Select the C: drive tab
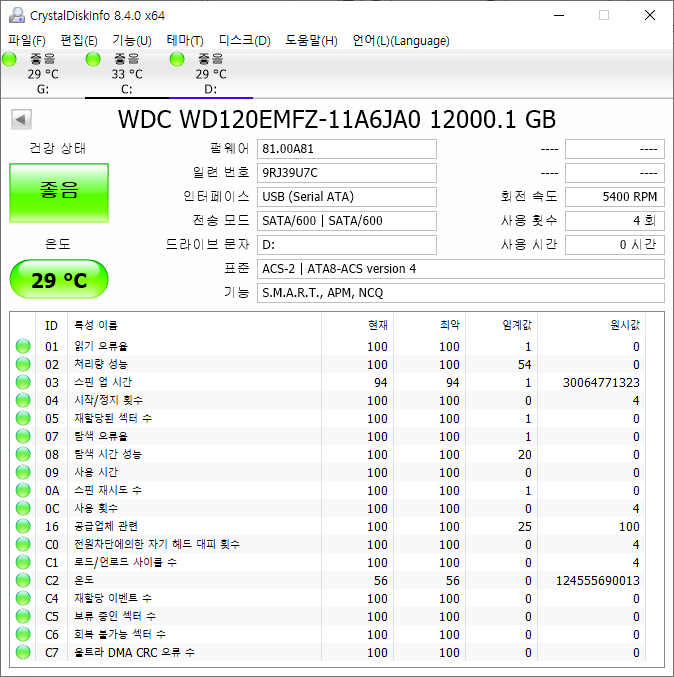674x677 pixels. coord(127,74)
